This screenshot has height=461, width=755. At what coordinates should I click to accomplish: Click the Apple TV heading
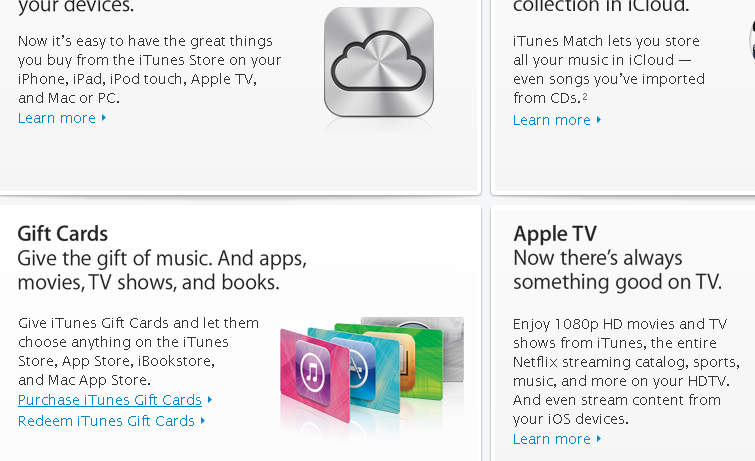click(555, 234)
